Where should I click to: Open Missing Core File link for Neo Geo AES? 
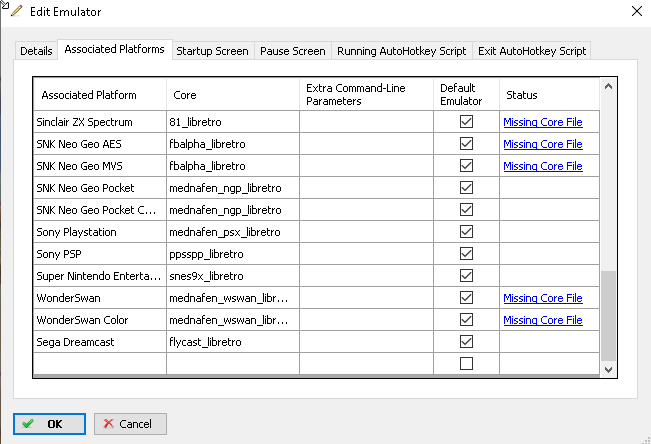pyautogui.click(x=543, y=144)
